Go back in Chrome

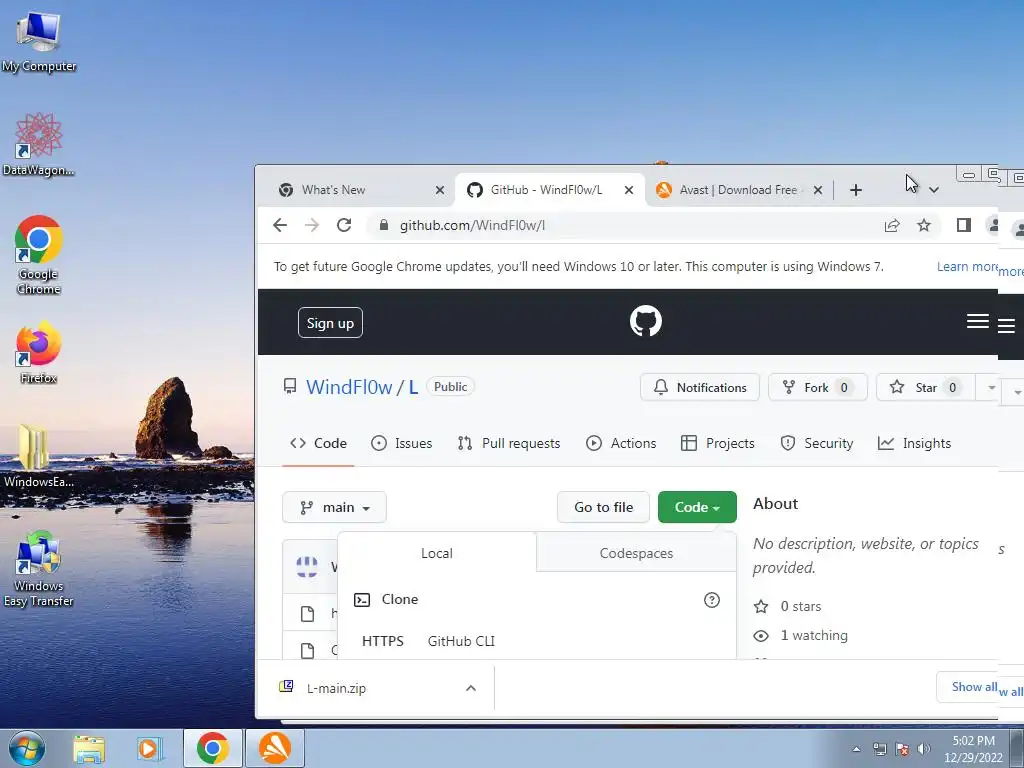pyautogui.click(x=280, y=225)
